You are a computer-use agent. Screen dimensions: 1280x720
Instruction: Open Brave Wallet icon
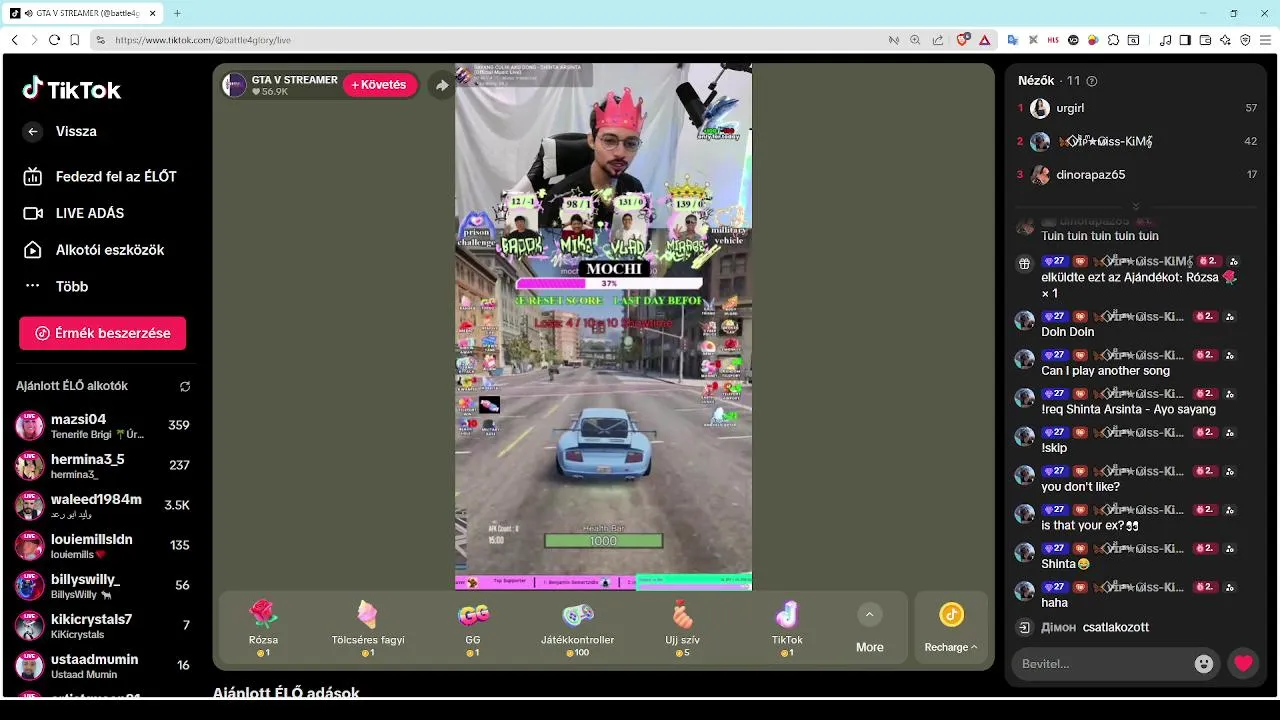pyautogui.click(x=1205, y=40)
